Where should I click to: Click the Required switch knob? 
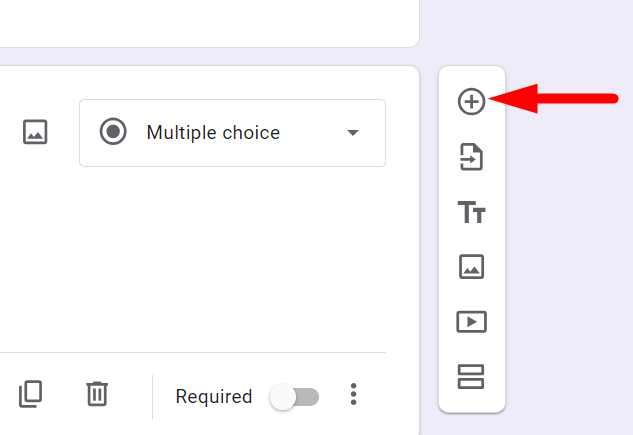[x=283, y=397]
